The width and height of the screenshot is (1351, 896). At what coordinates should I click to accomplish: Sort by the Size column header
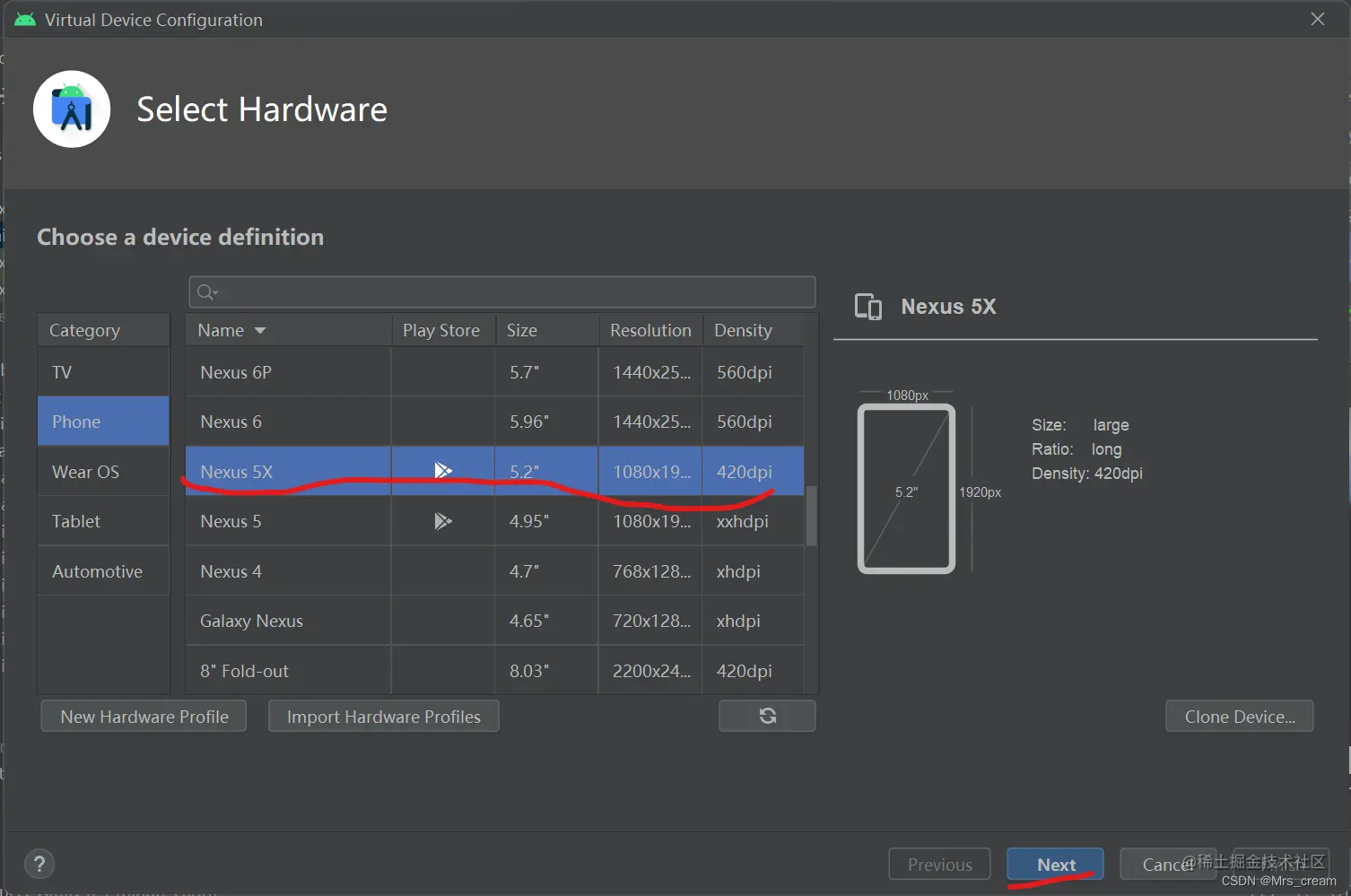tap(546, 330)
